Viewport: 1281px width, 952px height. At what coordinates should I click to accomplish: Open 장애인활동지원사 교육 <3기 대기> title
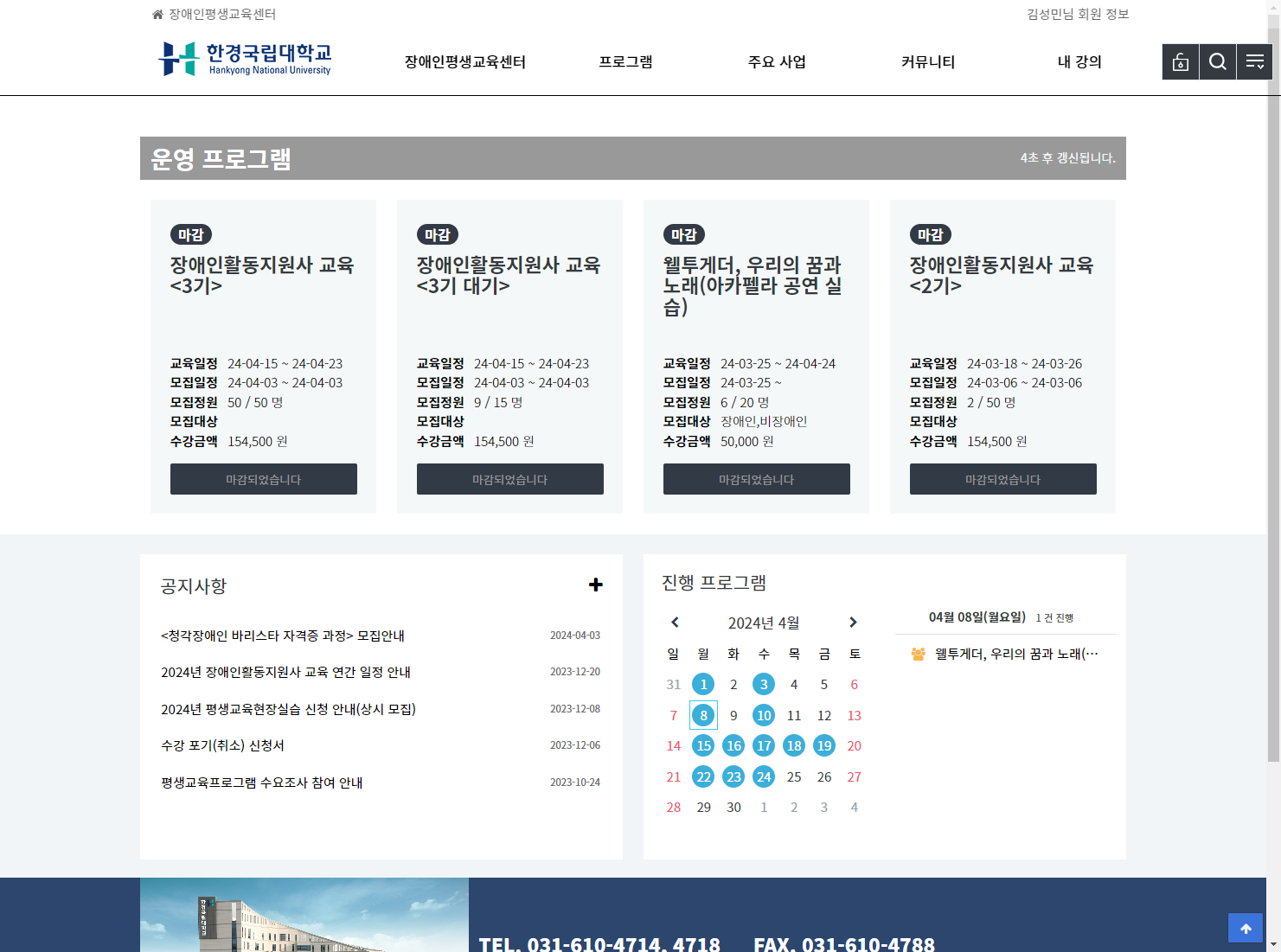(x=509, y=275)
